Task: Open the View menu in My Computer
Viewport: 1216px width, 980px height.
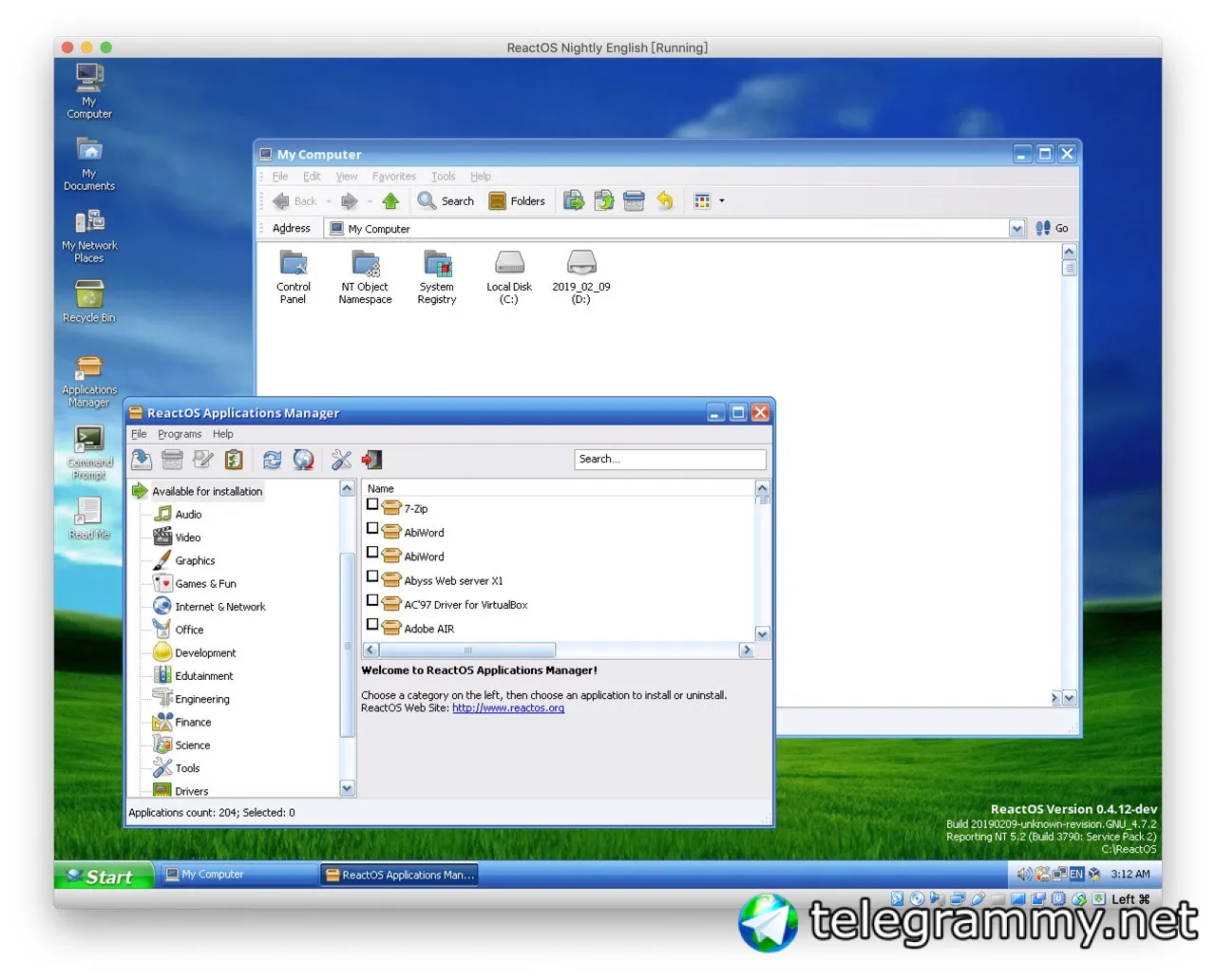Action: pos(347,177)
